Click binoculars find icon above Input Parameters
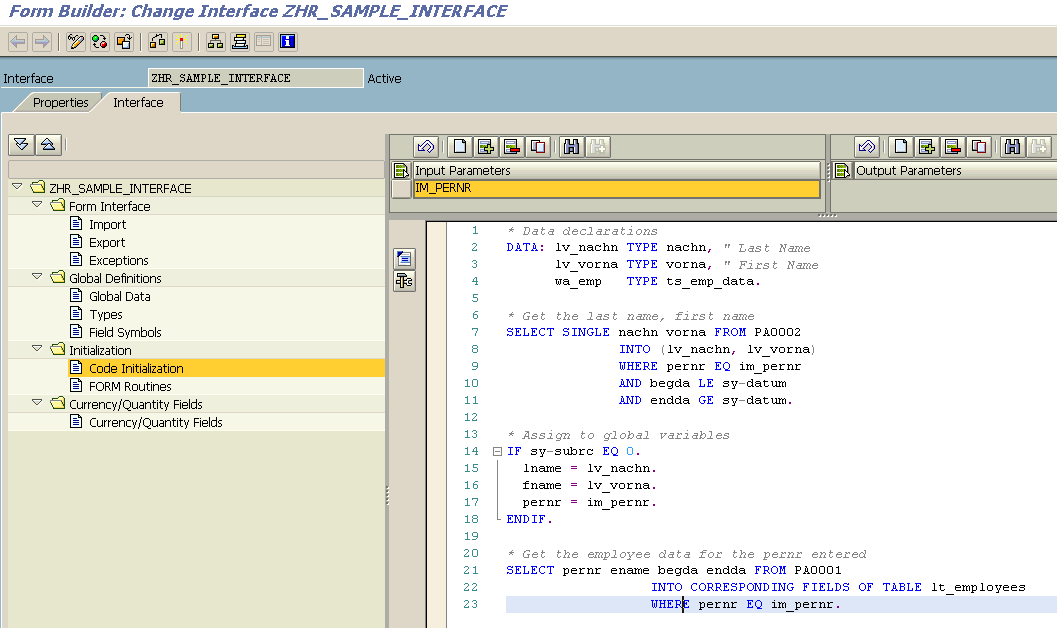Image resolution: width=1057 pixels, height=628 pixels. coord(571,147)
